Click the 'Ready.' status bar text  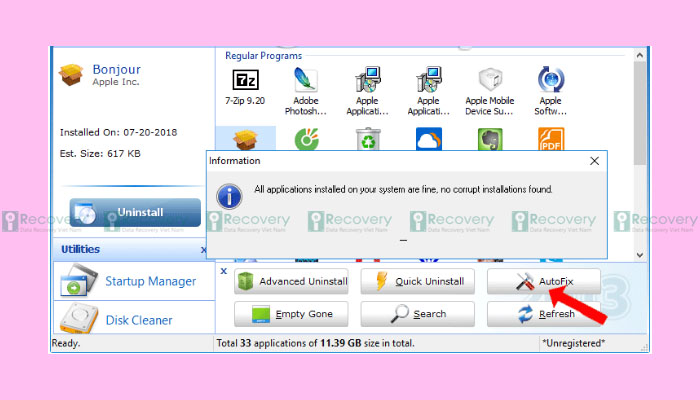[66, 343]
